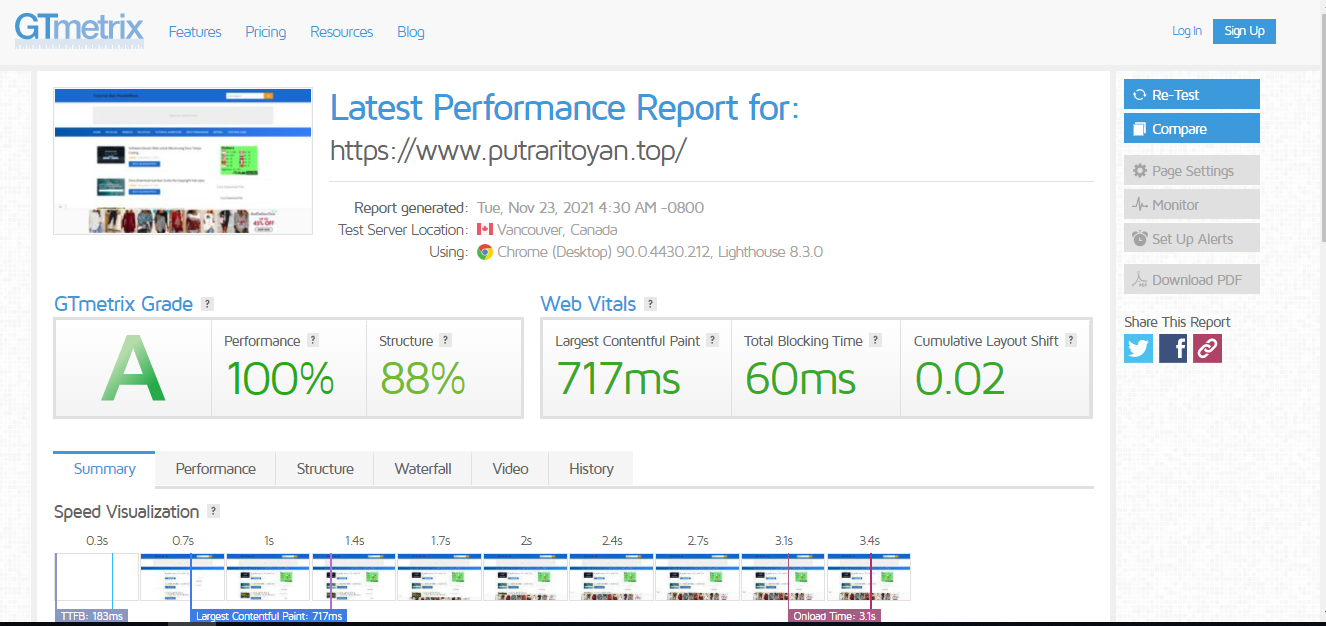This screenshot has width=1326, height=626.
Task: Open Page Settings
Action: pyautogui.click(x=1191, y=171)
